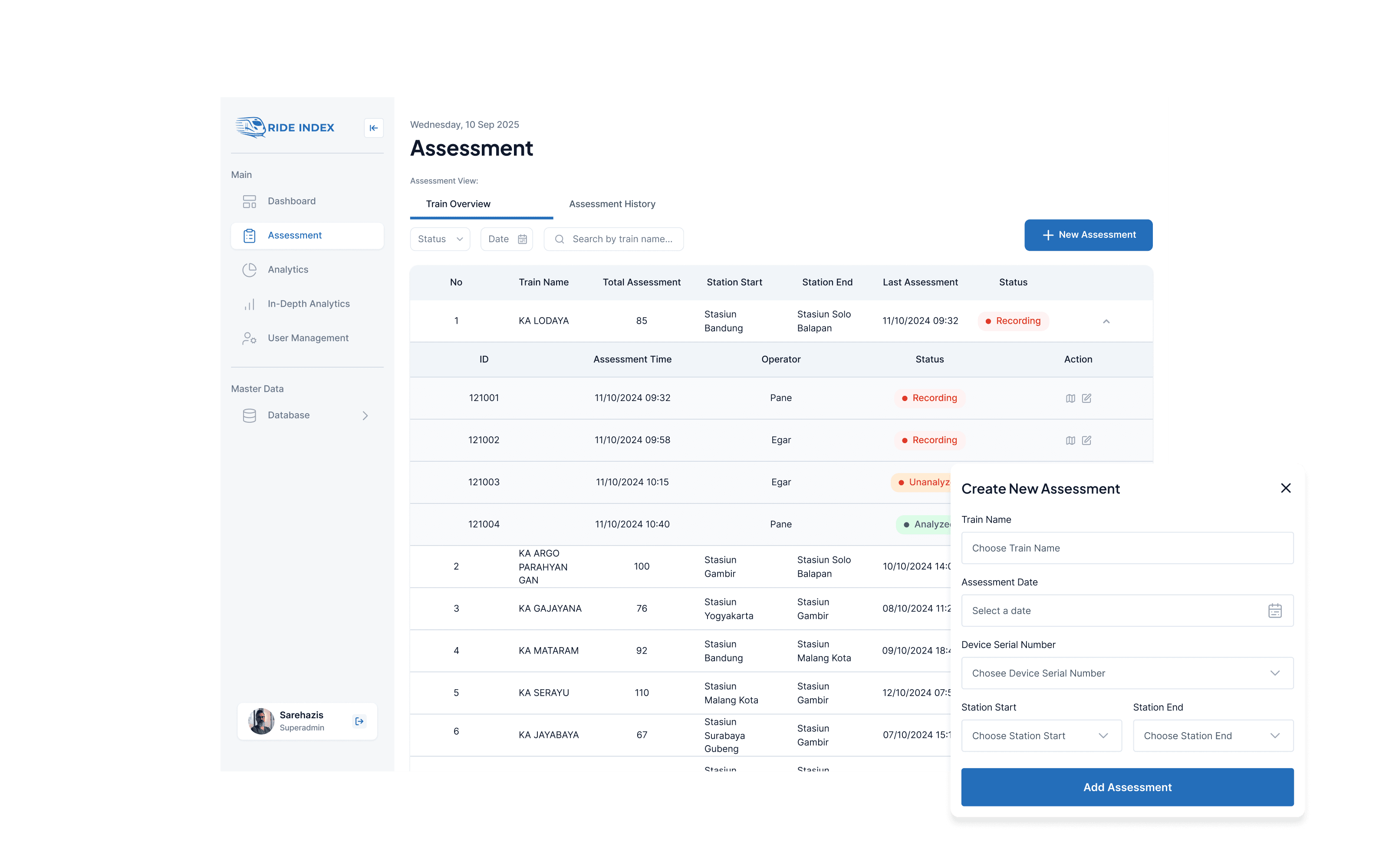Image resolution: width=1389 pixels, height=868 pixels.
Task: Click operator Pane in row 121001
Action: [x=780, y=398]
